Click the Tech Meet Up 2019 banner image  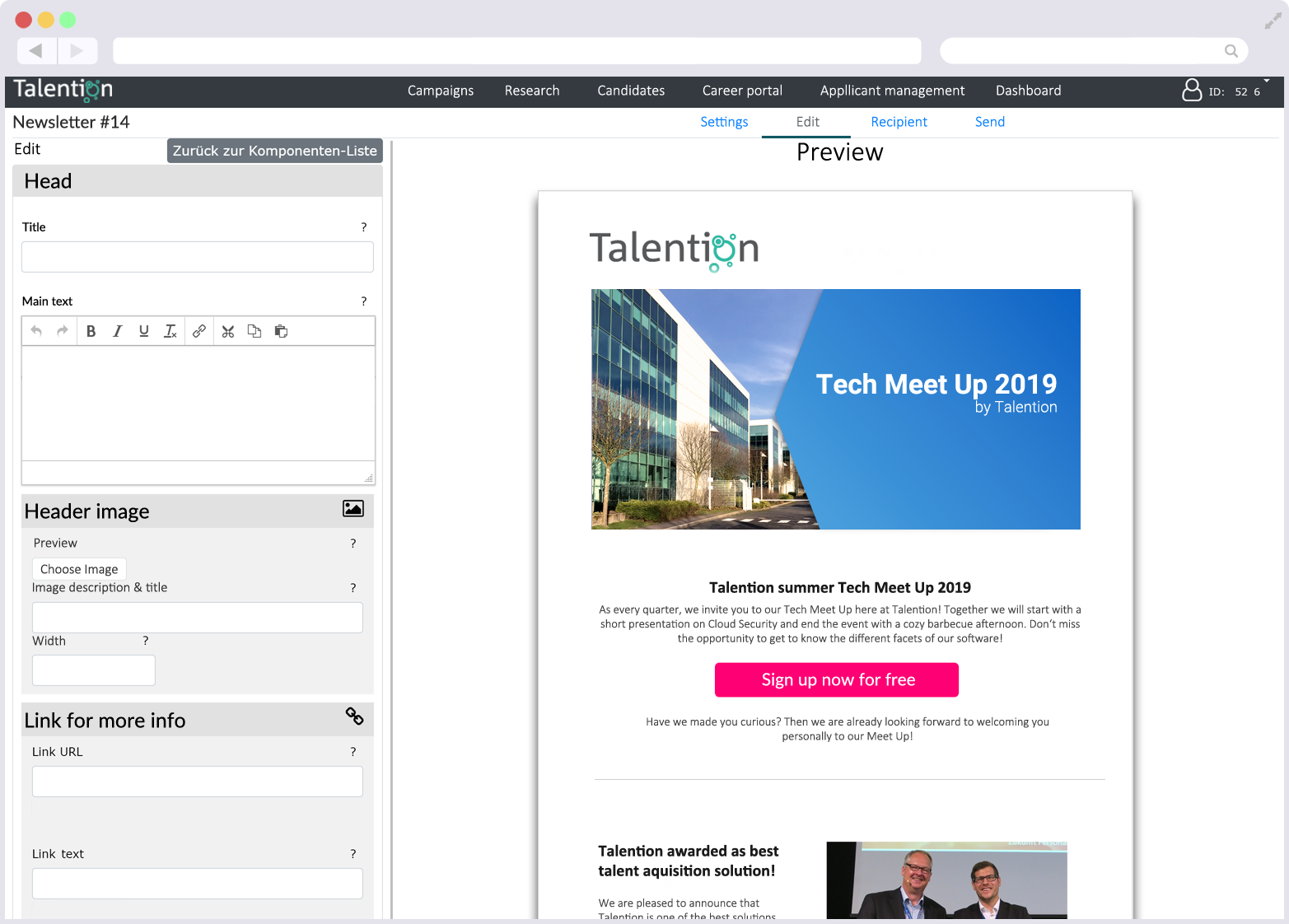coord(836,409)
